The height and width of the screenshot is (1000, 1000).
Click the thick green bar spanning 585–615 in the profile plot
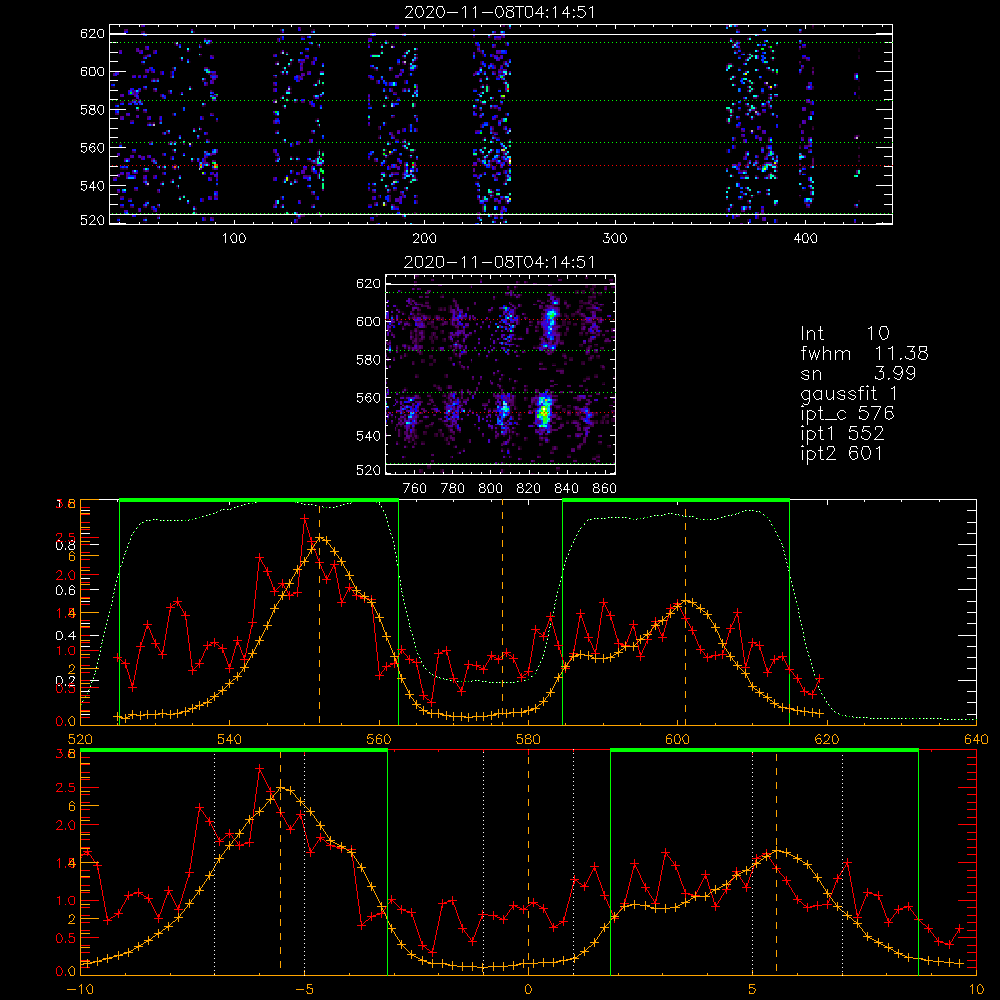click(x=676, y=500)
